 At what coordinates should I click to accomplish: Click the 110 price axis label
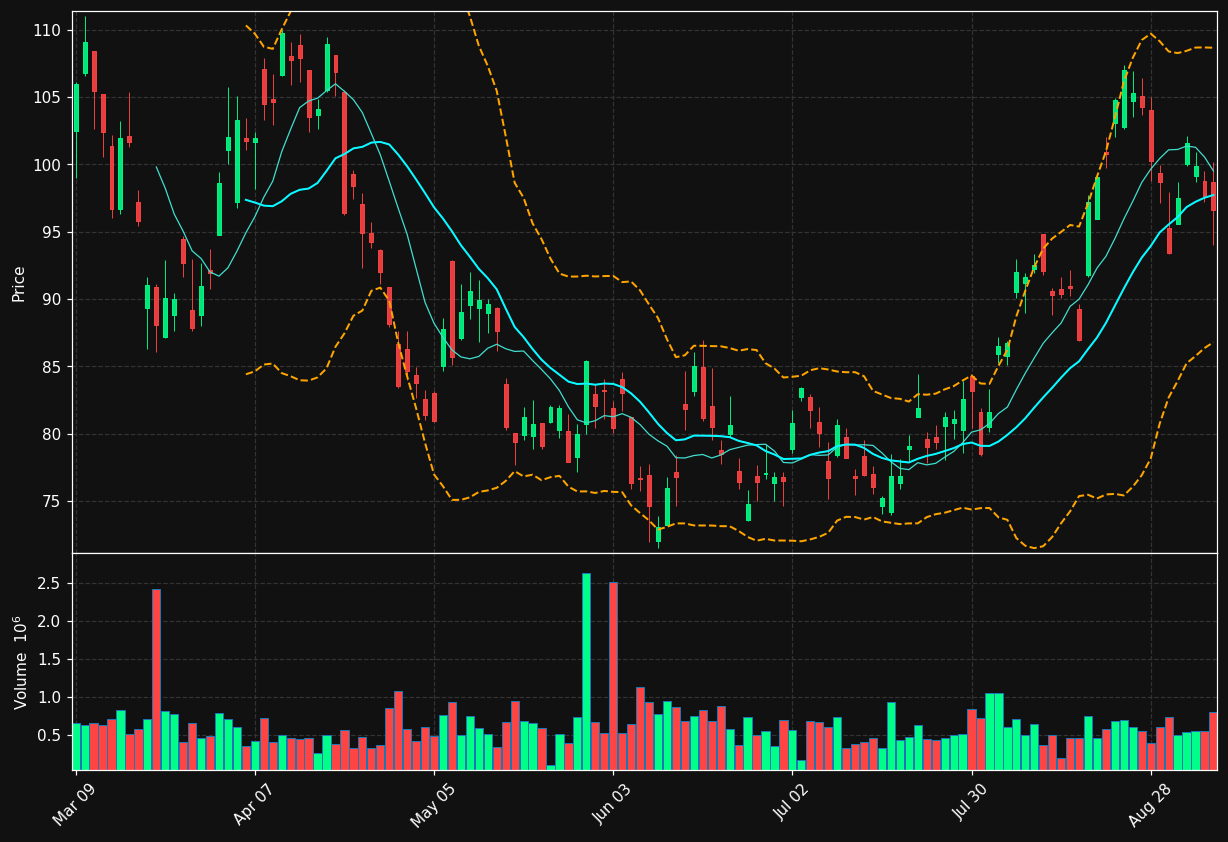coord(47,30)
